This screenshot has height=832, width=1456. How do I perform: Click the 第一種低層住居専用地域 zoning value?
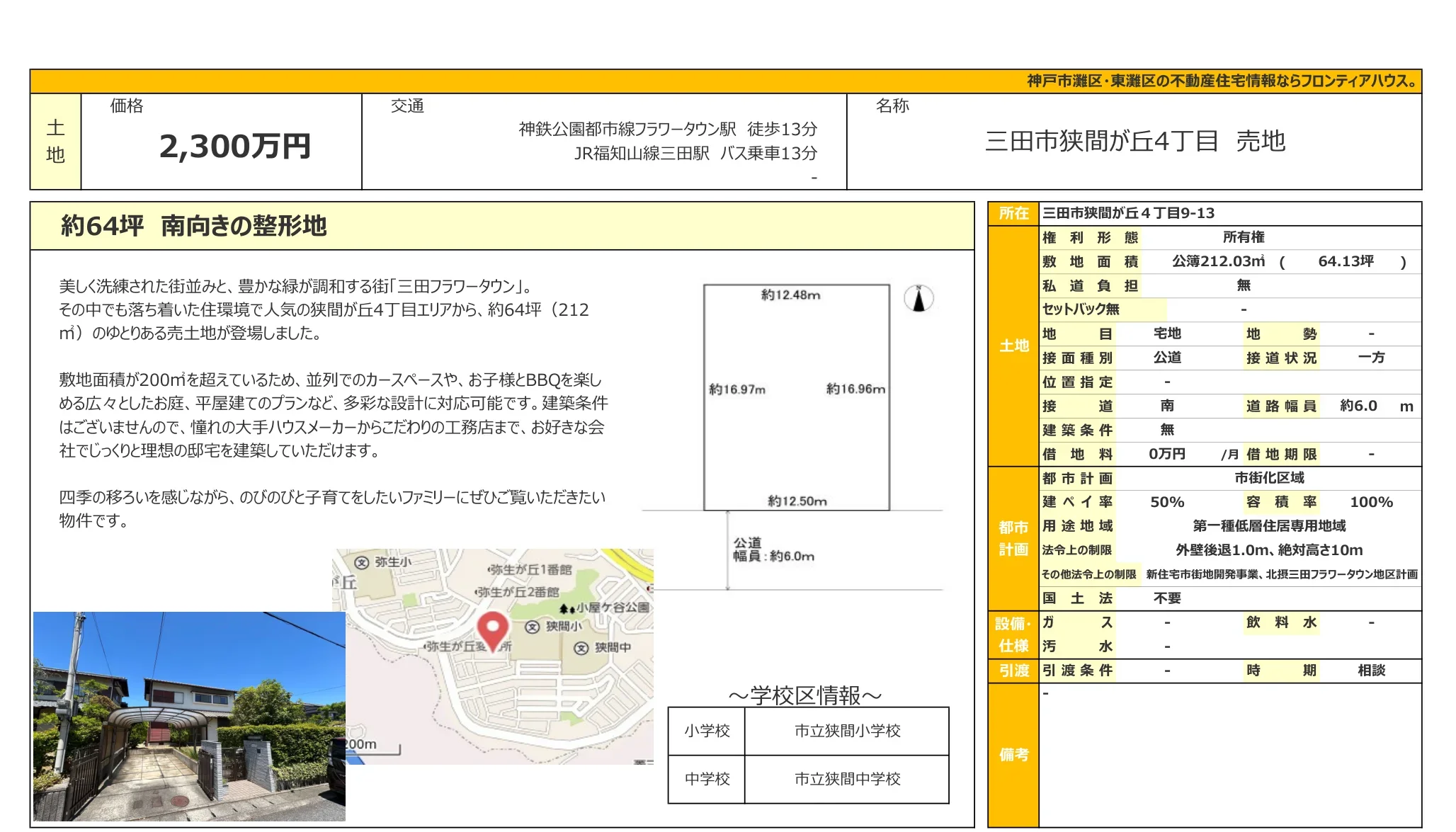pos(1269,526)
